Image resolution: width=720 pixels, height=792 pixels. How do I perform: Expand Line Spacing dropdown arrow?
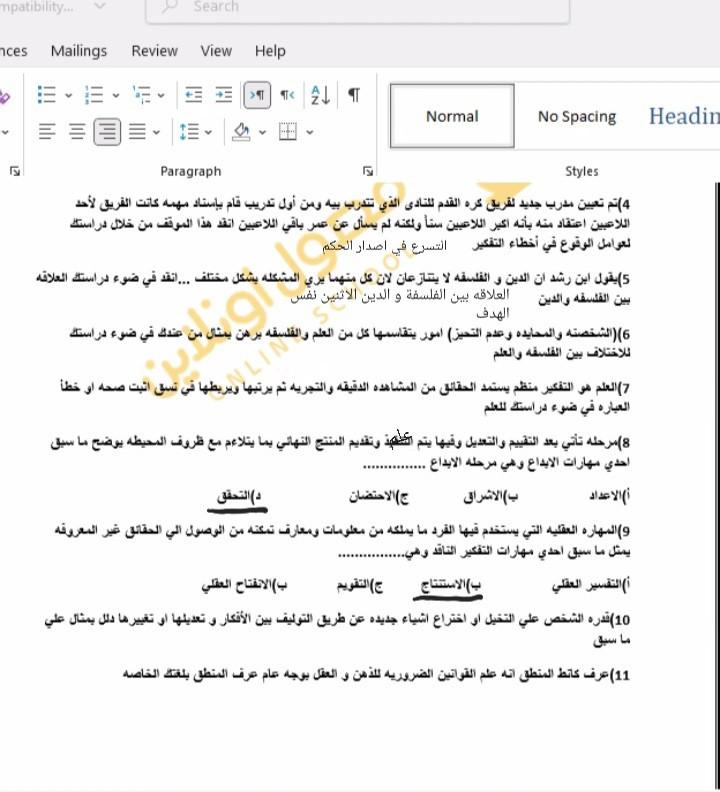click(208, 132)
